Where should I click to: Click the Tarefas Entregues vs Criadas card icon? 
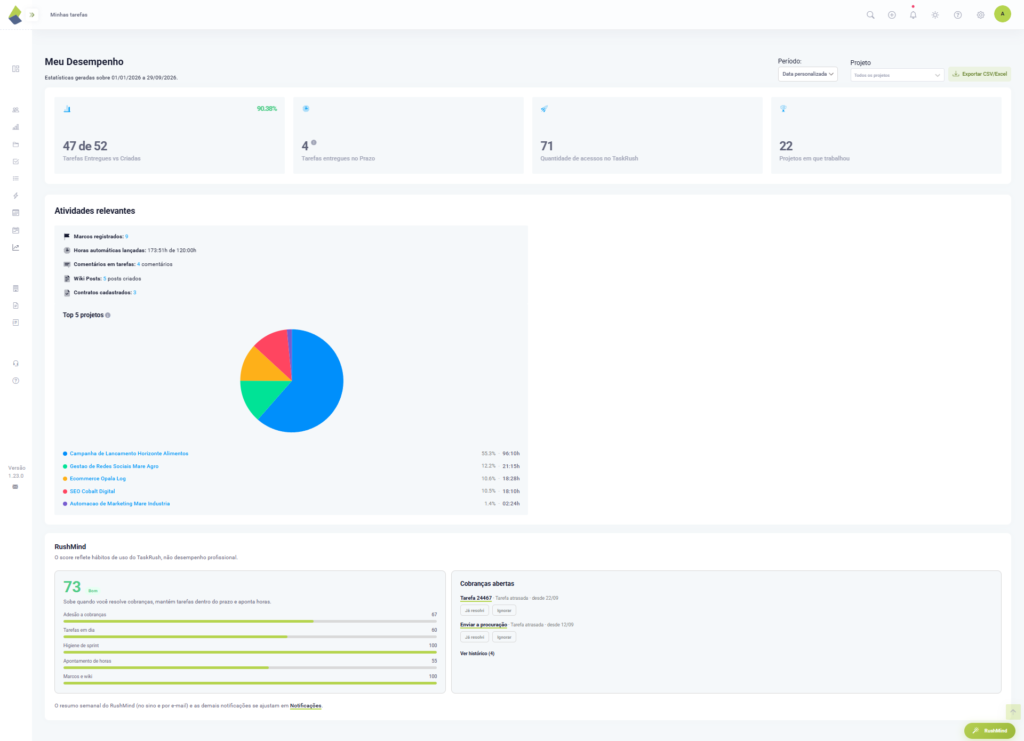[67, 109]
